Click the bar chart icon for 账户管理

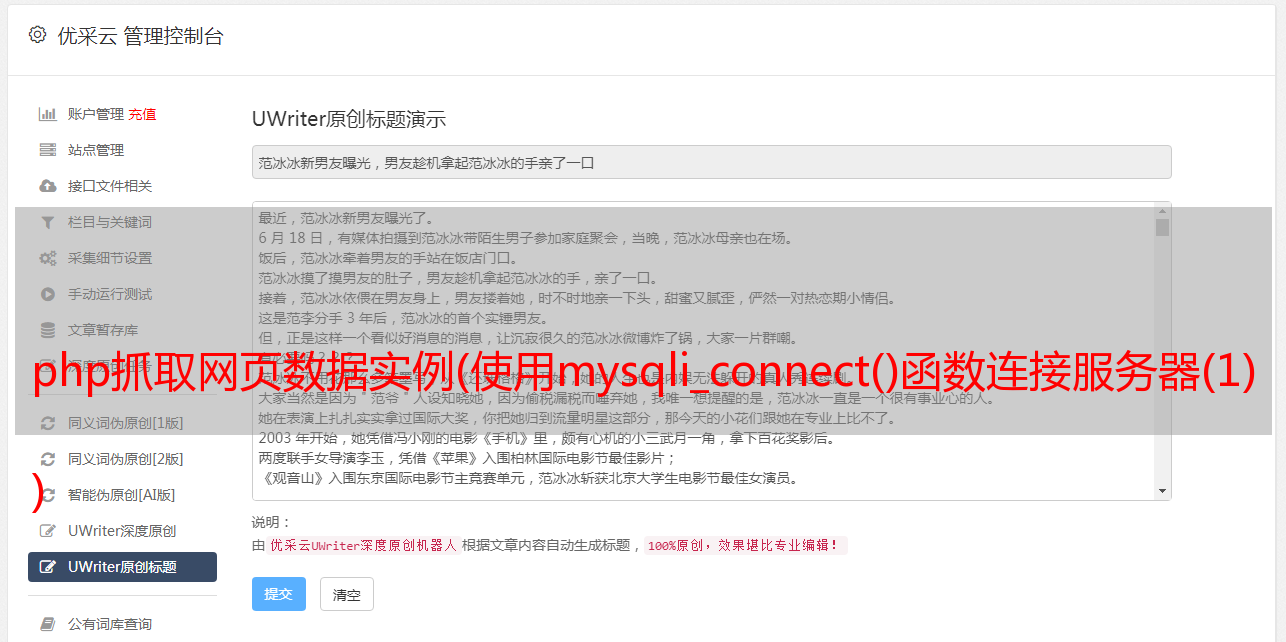[x=47, y=114]
